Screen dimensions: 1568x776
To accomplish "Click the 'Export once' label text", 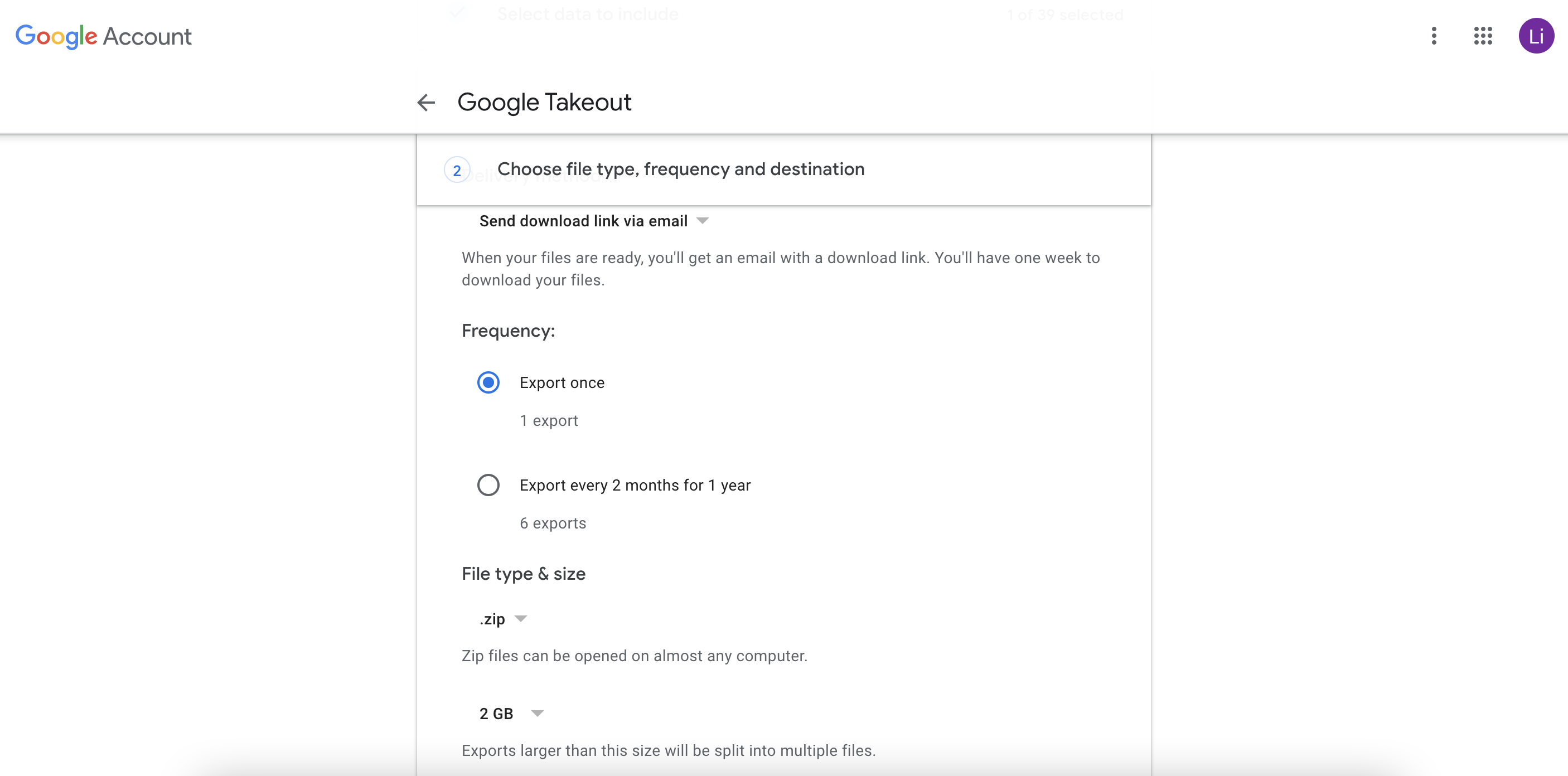I will 562,383.
